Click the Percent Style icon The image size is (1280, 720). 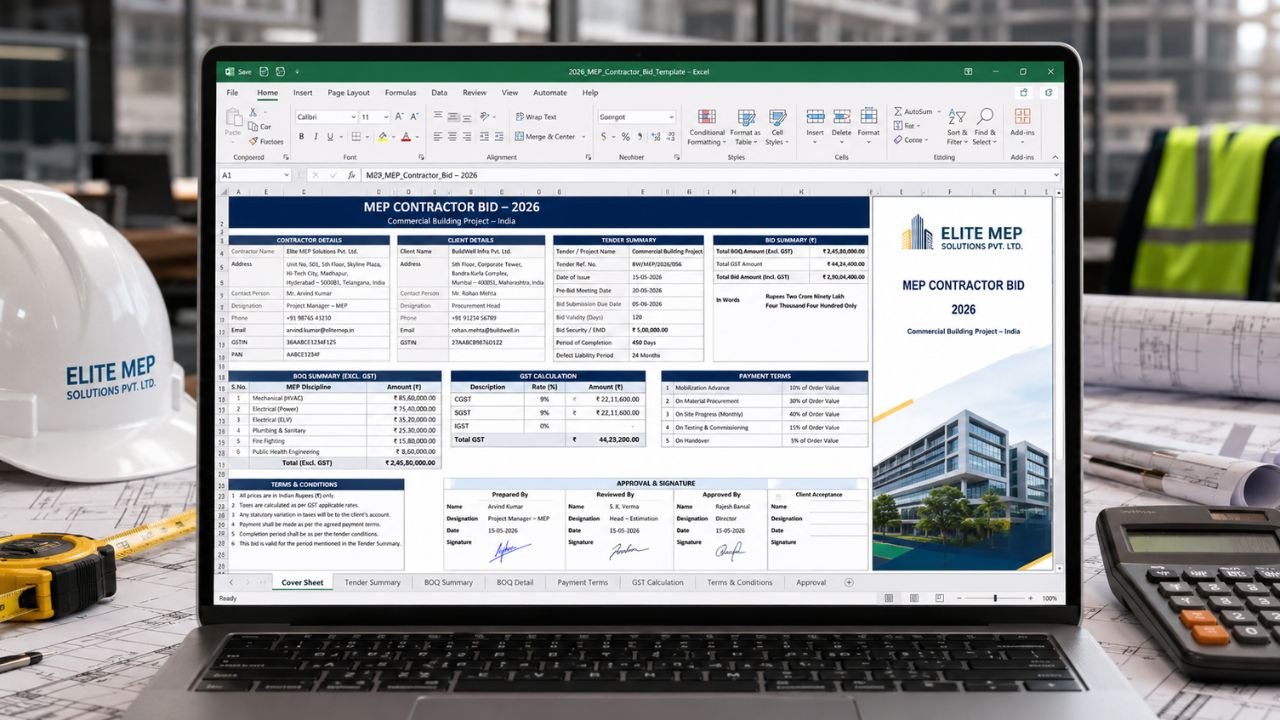(626, 137)
